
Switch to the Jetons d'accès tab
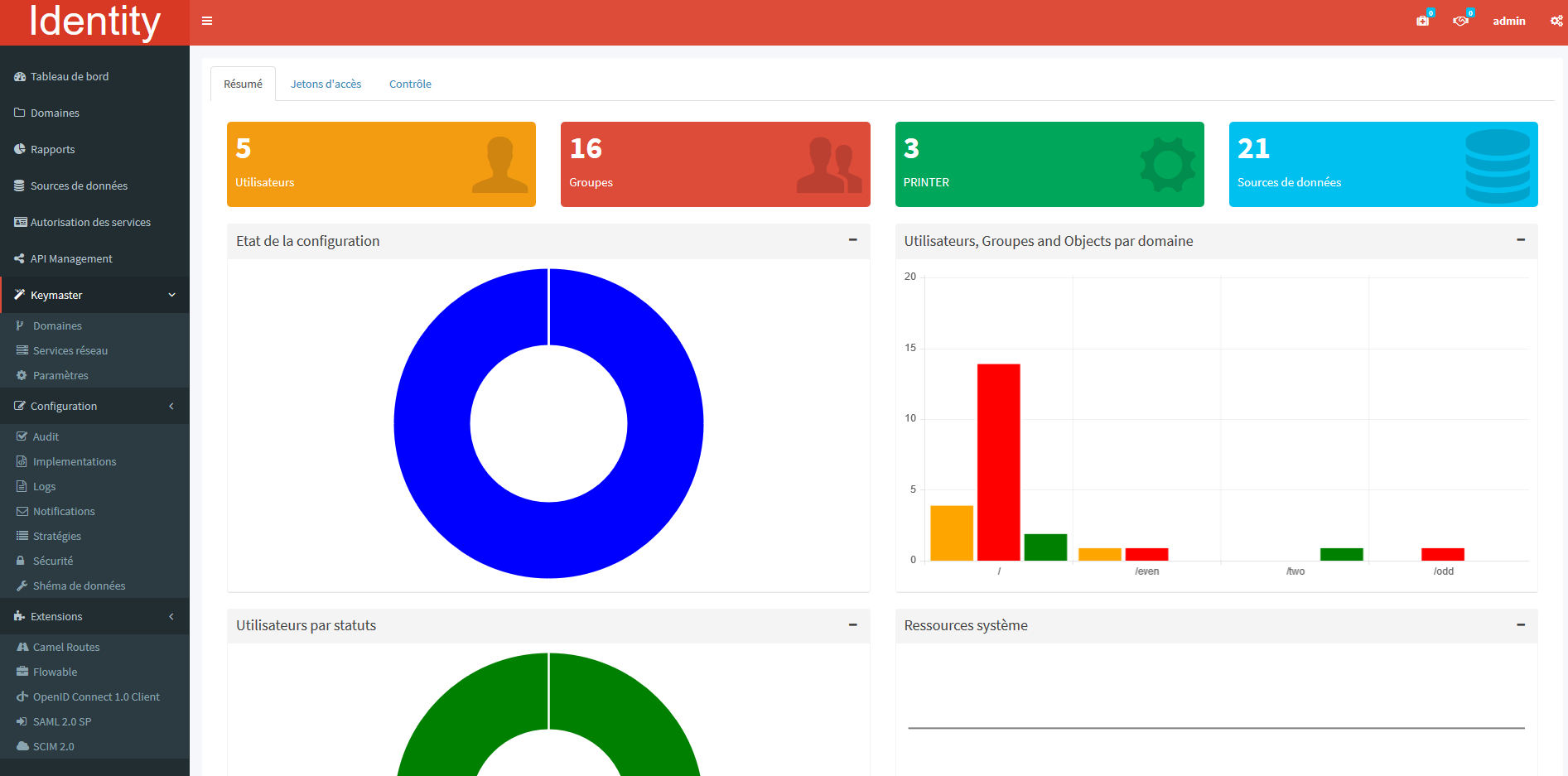tap(326, 84)
